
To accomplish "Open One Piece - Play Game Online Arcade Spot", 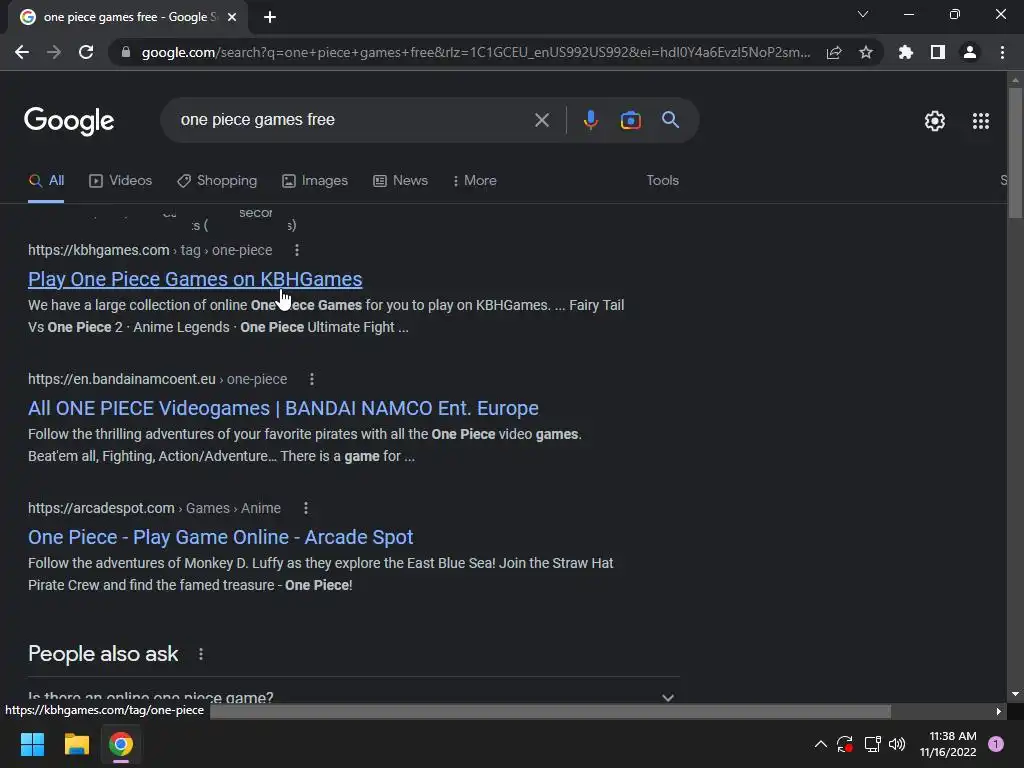I will [221, 537].
